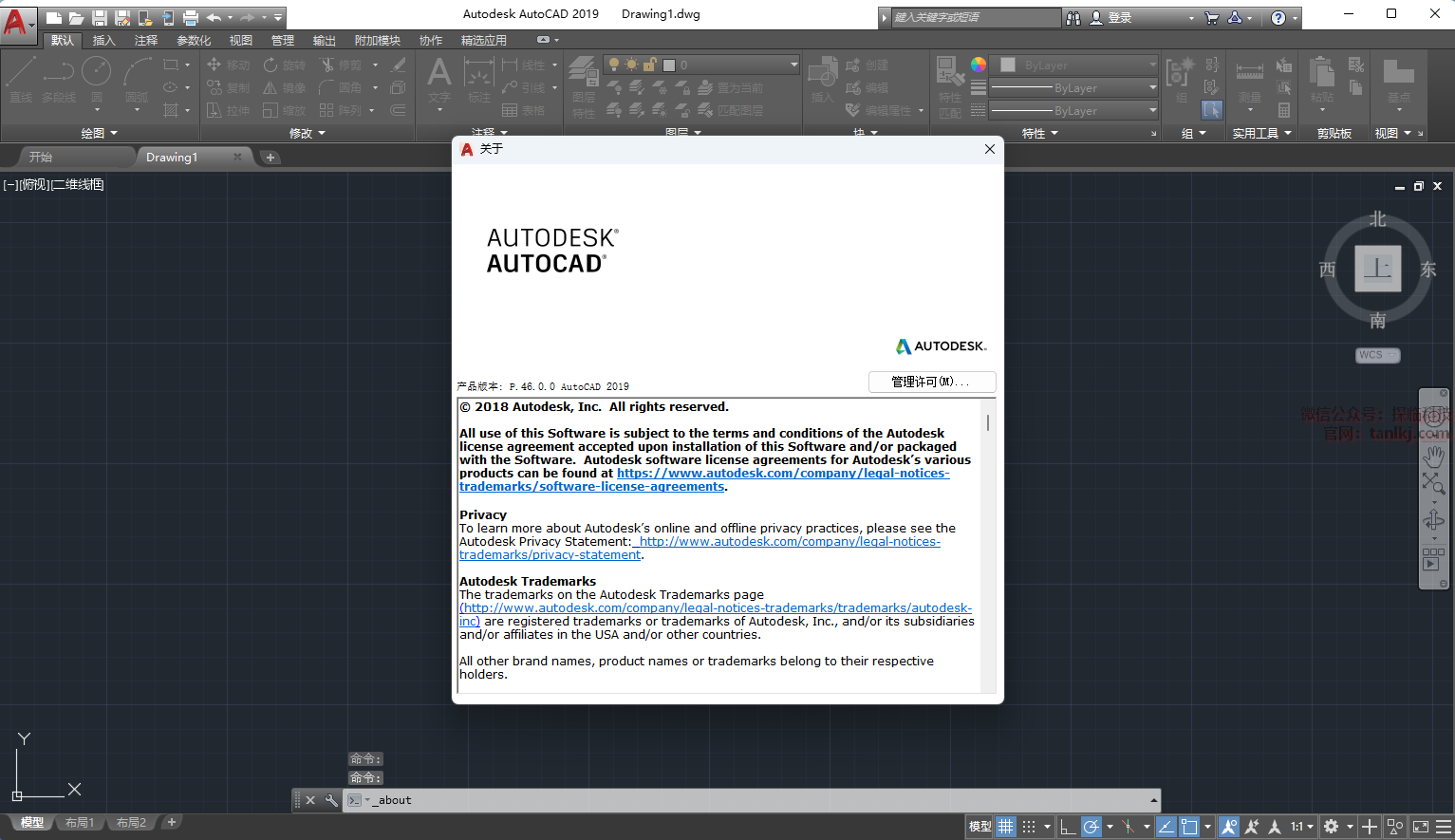The image size is (1455, 840).
Task: Click the object color wheel swatch in 特性 panel
Action: click(979, 65)
